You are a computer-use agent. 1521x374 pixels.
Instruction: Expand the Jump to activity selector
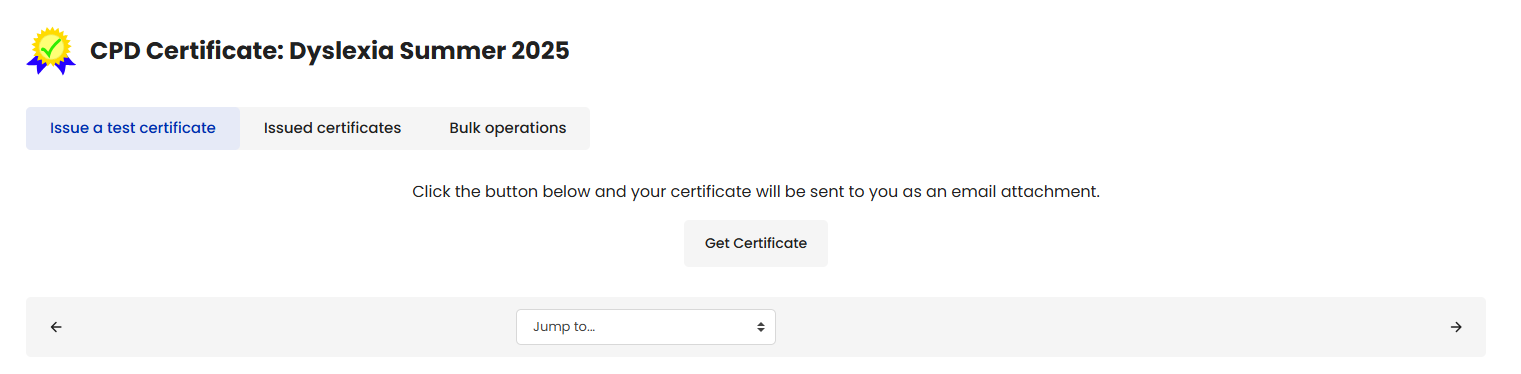point(646,327)
